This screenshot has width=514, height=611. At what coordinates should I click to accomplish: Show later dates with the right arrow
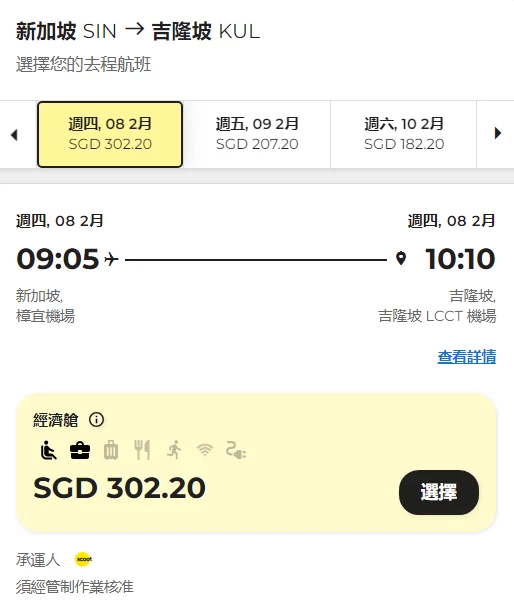[x=498, y=133]
